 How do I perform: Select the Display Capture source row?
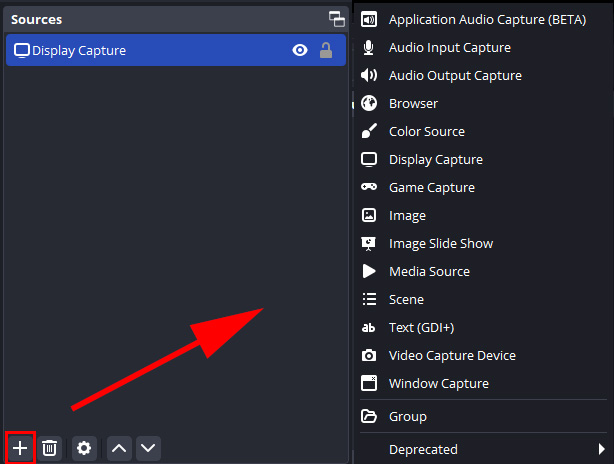176,50
